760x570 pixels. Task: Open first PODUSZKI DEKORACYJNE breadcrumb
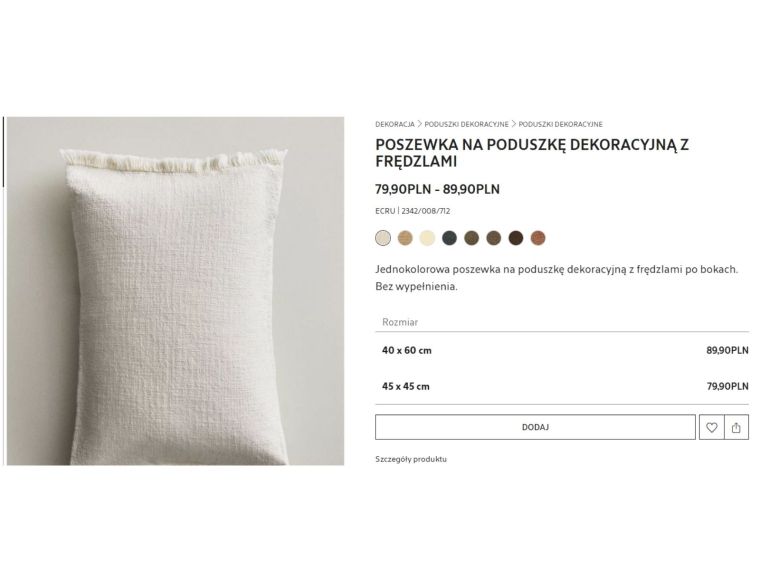pyautogui.click(x=466, y=124)
